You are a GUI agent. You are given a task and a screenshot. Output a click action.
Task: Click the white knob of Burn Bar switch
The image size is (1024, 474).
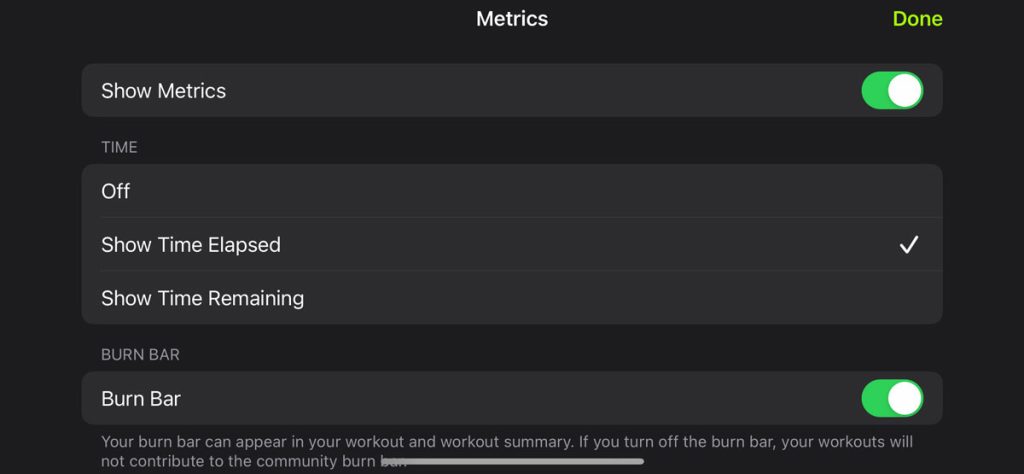pos(905,399)
